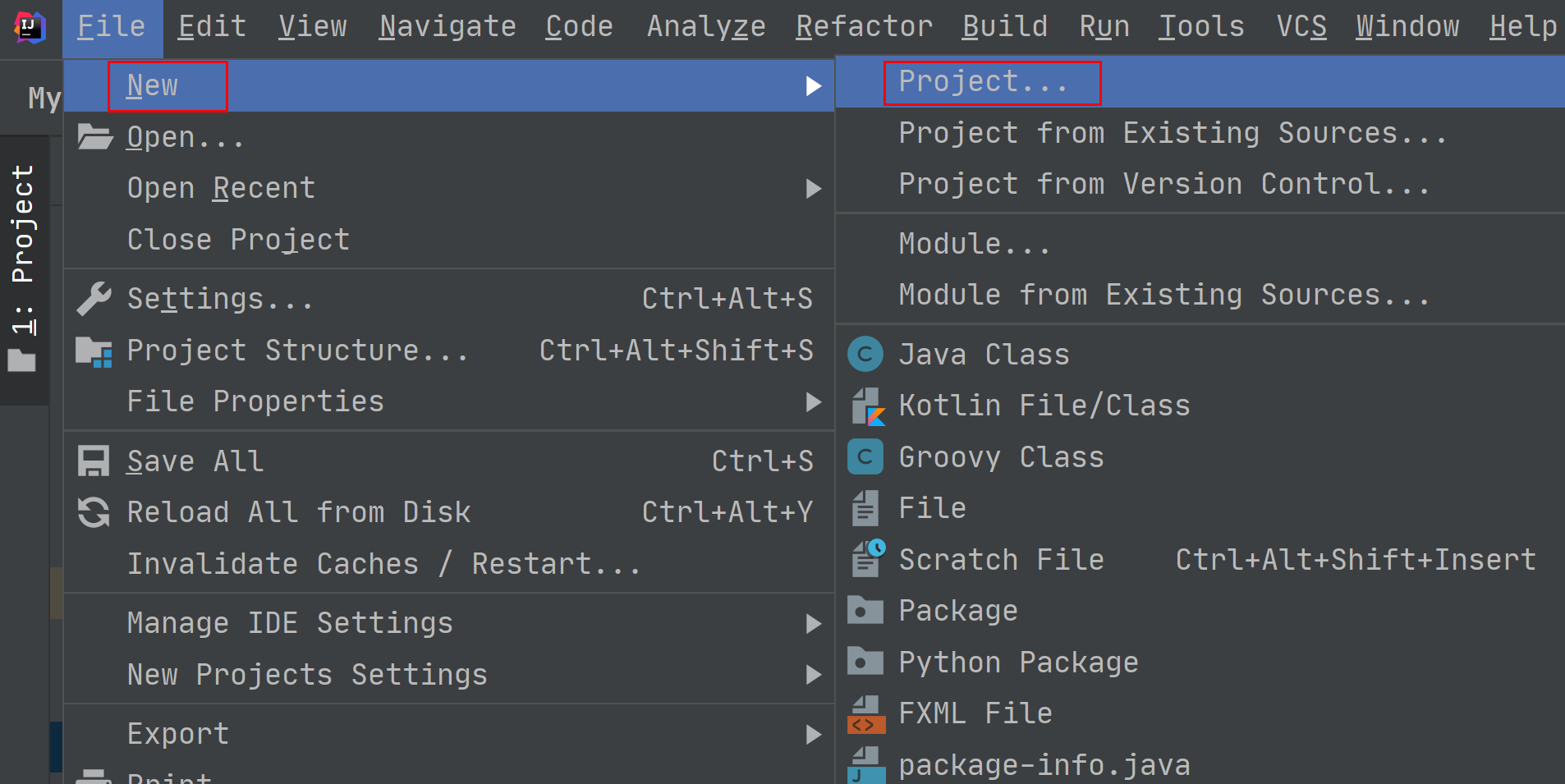The image size is (1565, 784).
Task: Click the Java Class icon
Action: [865, 355]
